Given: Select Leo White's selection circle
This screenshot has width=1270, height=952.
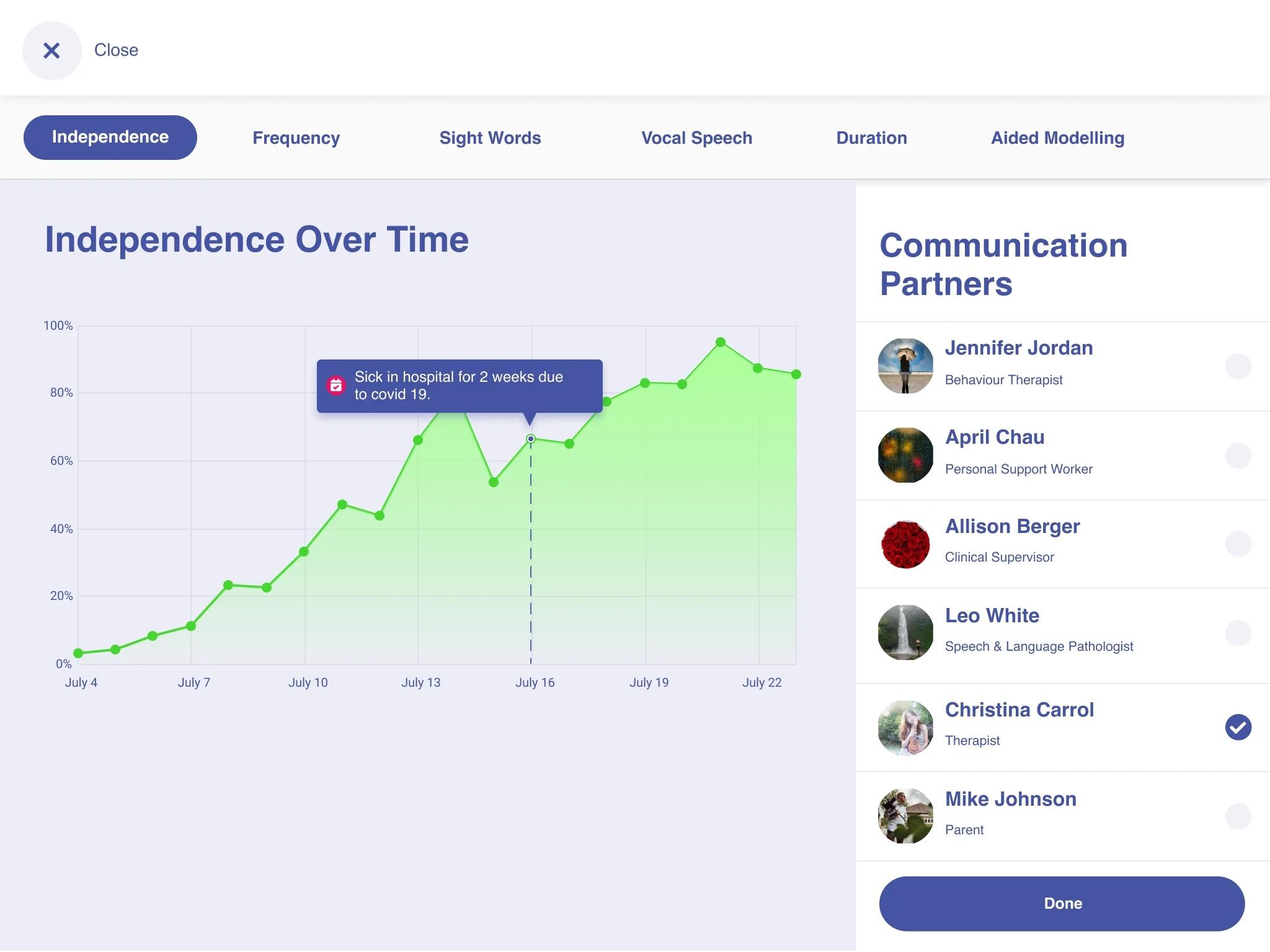Looking at the screenshot, I should pyautogui.click(x=1238, y=633).
